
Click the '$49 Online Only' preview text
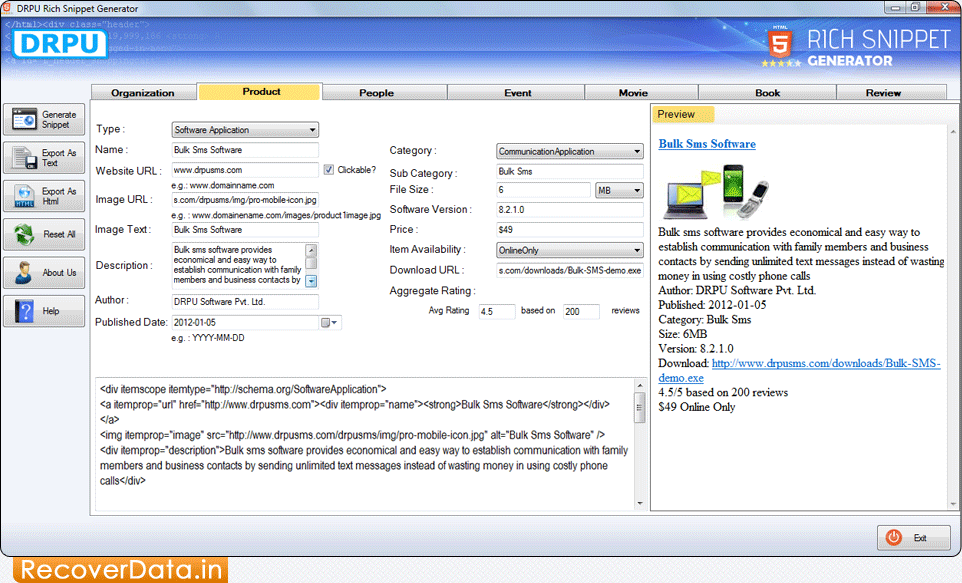click(696, 407)
